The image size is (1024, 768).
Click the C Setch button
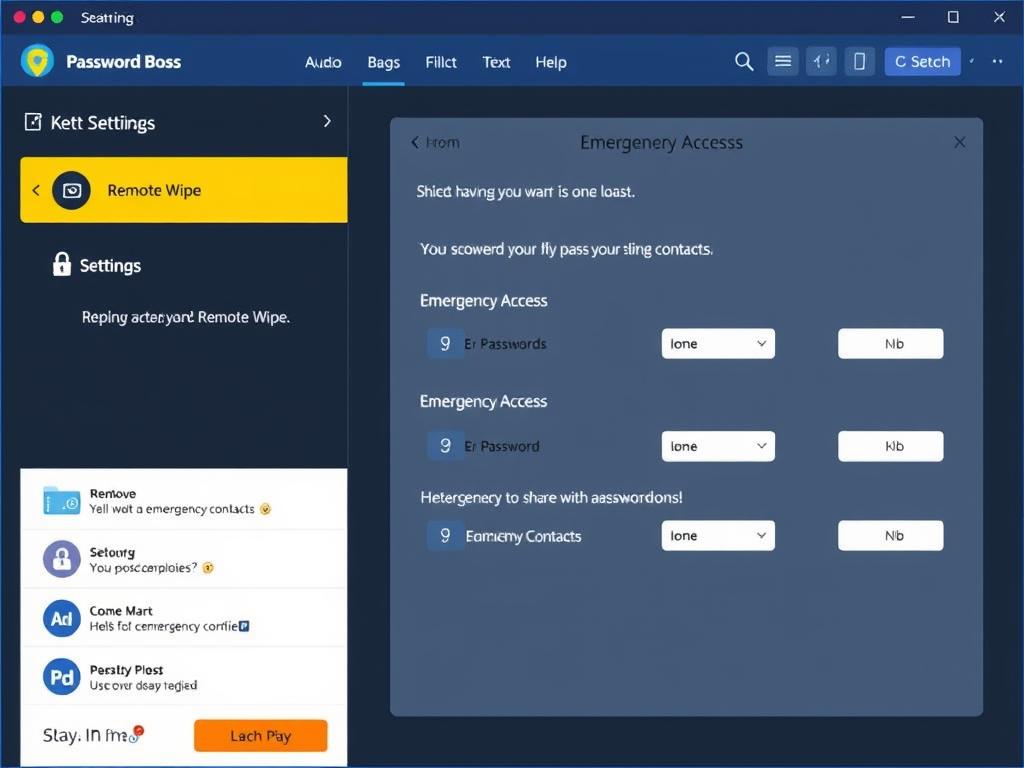tap(922, 61)
